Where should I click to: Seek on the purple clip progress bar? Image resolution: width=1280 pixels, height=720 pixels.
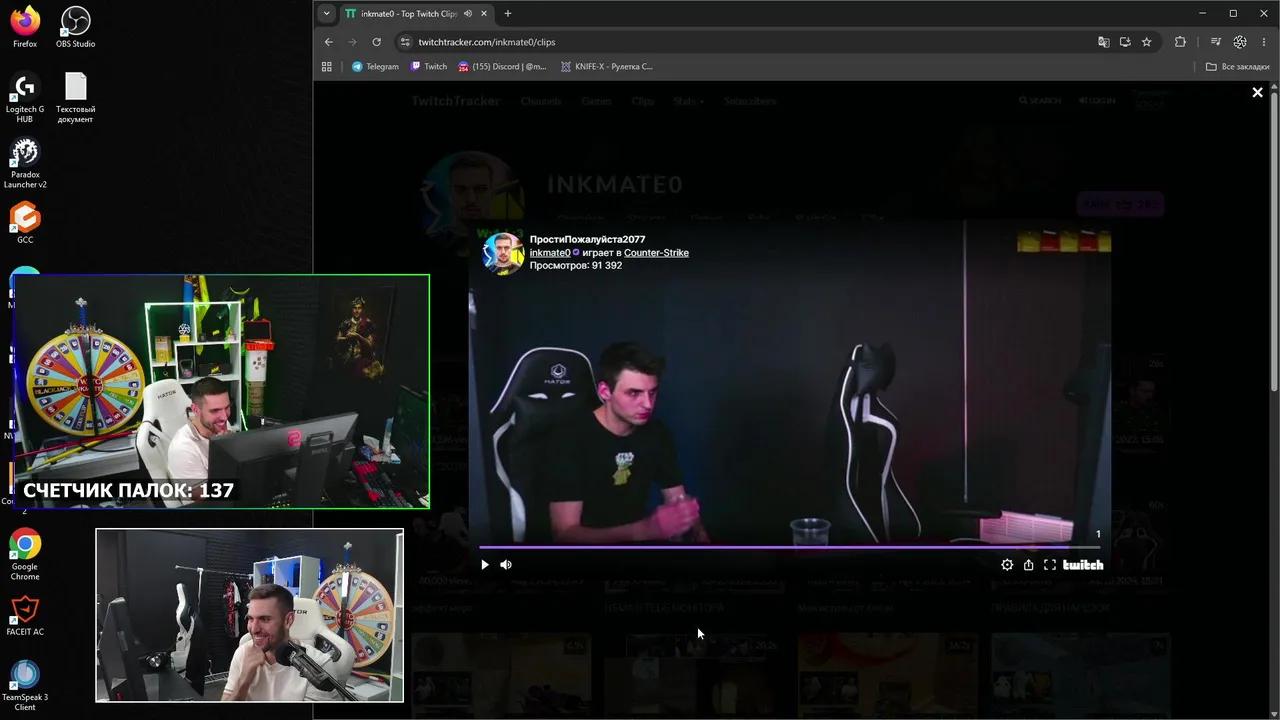pos(790,547)
